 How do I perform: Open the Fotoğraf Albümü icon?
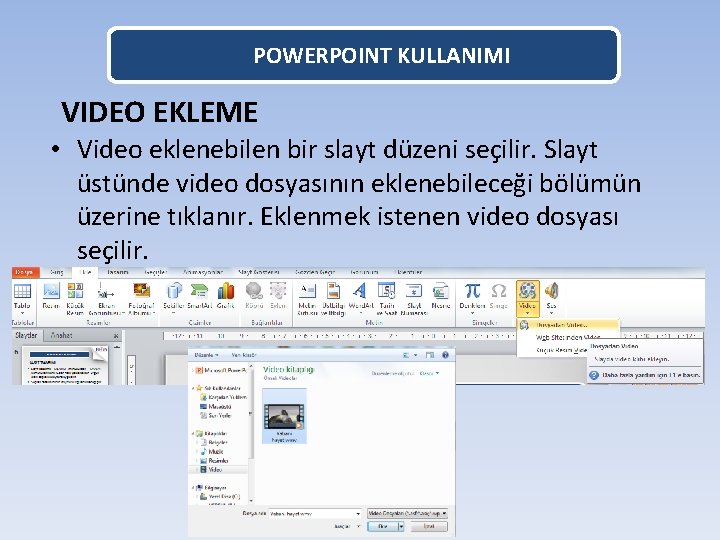point(141,291)
